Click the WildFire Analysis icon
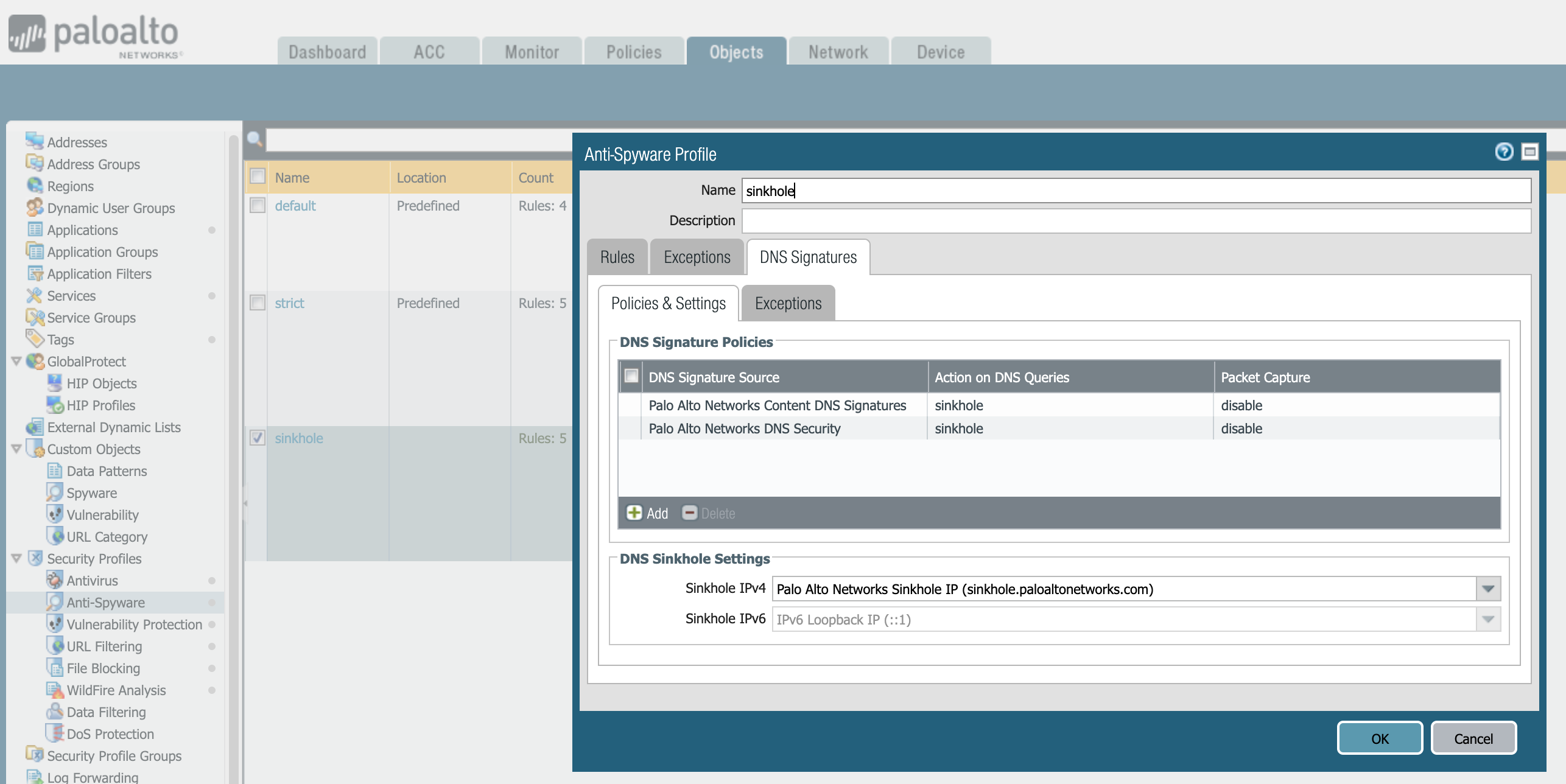Screen dimensions: 1566x784 [55, 690]
